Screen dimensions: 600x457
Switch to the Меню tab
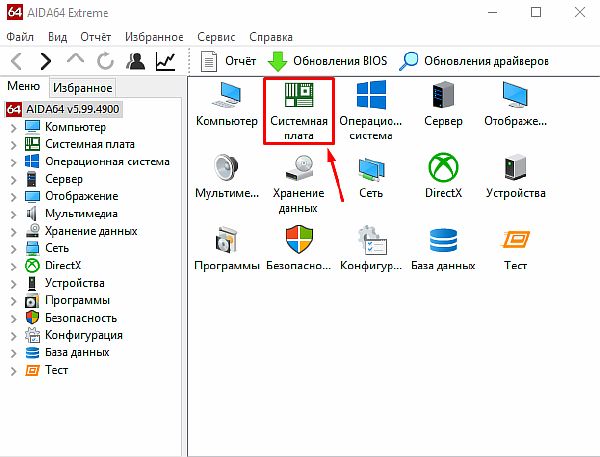coord(24,86)
